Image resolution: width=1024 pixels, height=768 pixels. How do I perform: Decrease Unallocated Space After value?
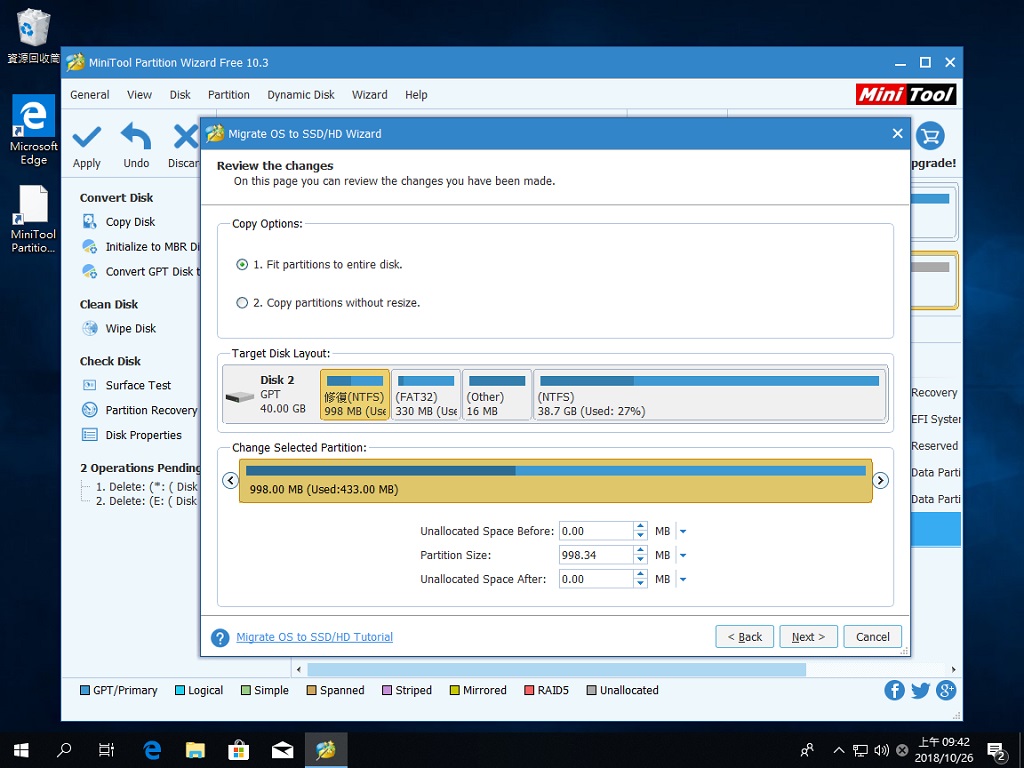point(641,584)
